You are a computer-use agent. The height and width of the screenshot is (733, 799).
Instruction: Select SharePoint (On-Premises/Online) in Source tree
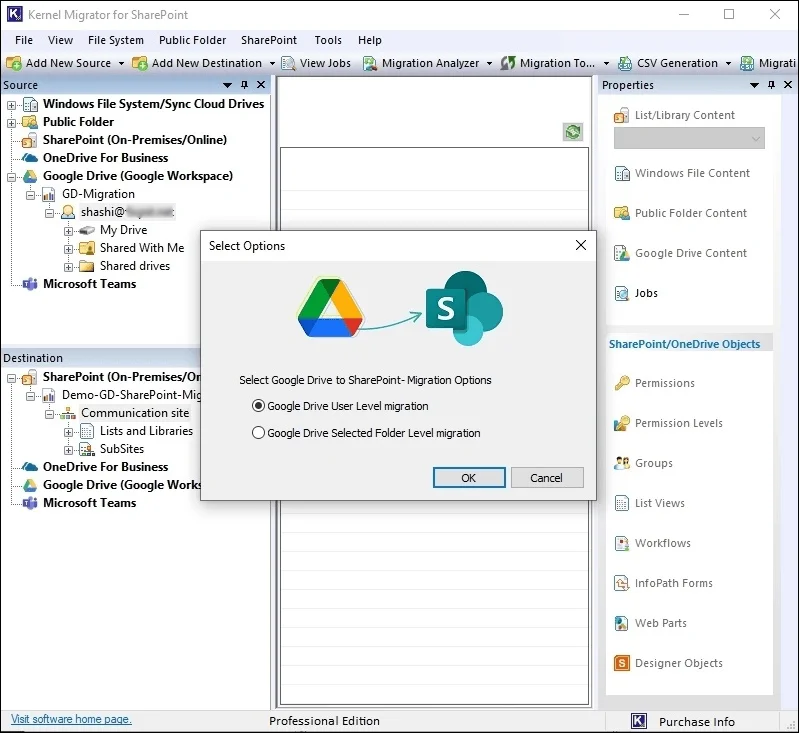coord(135,140)
